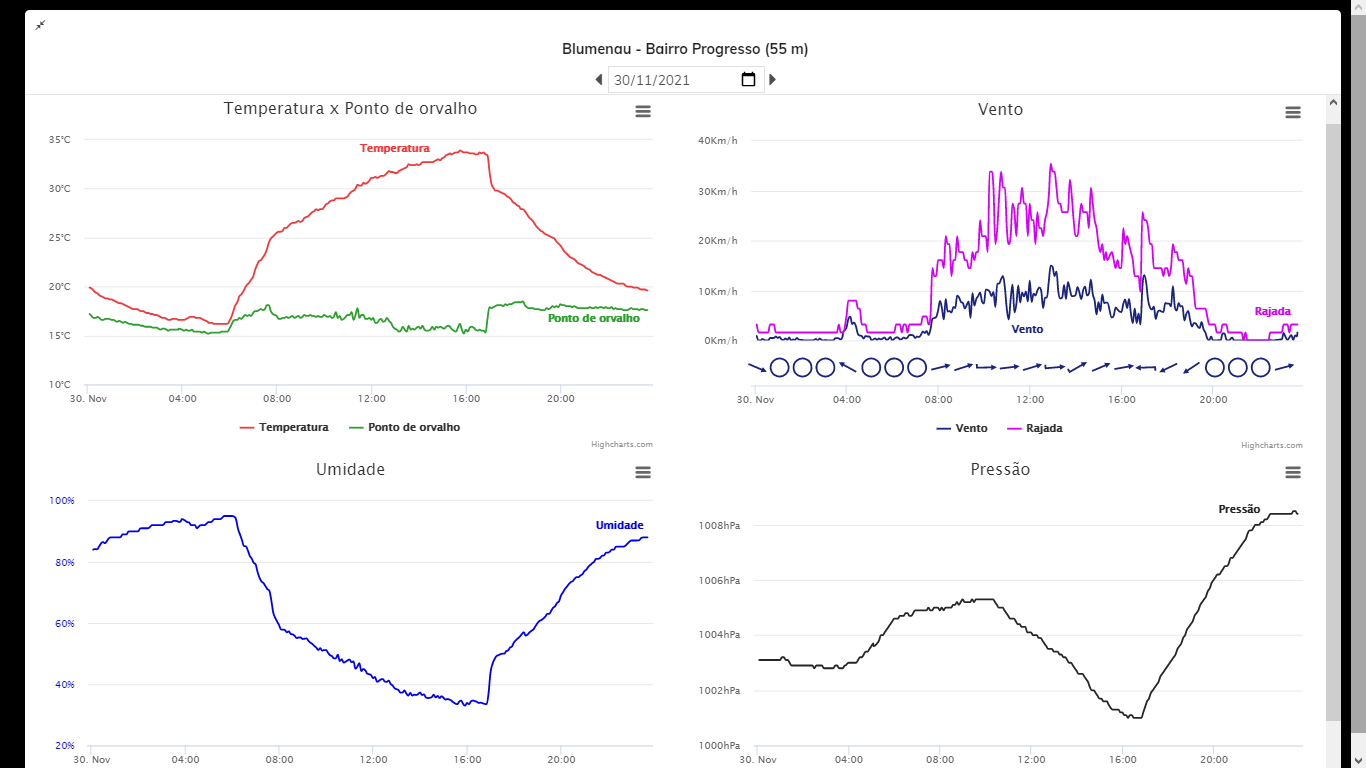Click the Temperatura x Ponto de orvalho title
The width and height of the screenshot is (1366, 768).
(x=350, y=108)
